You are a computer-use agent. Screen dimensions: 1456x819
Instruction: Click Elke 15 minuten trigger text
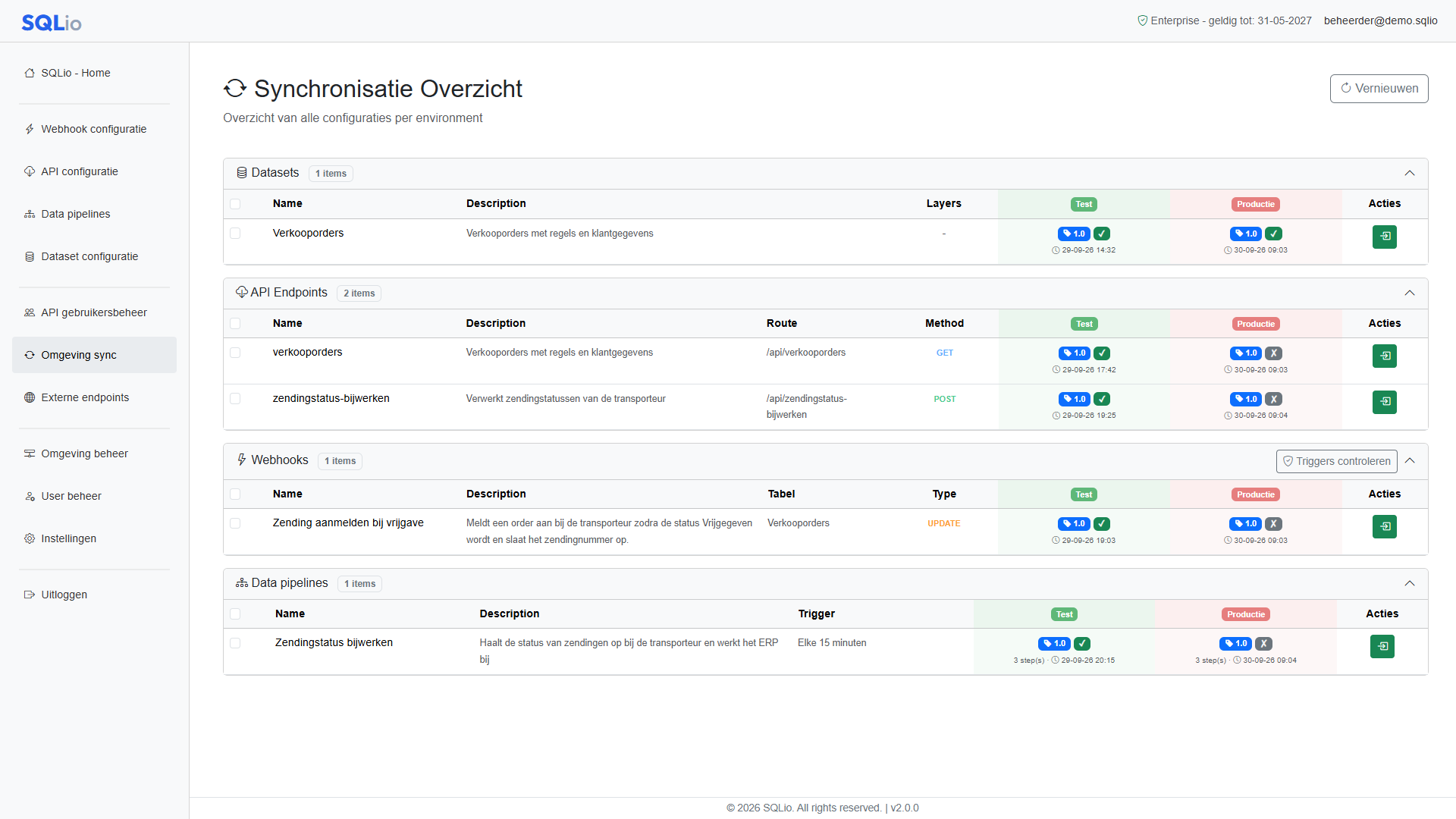coord(832,643)
